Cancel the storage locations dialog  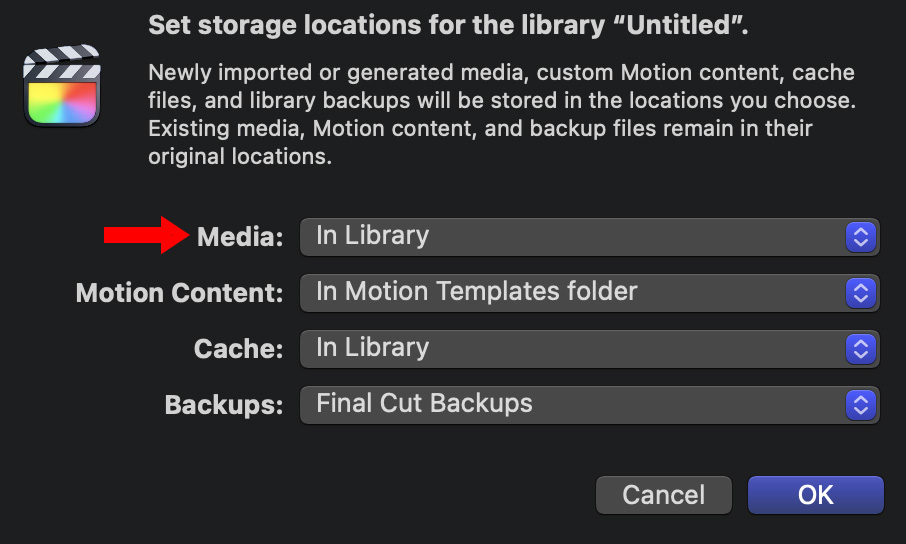[663, 495]
